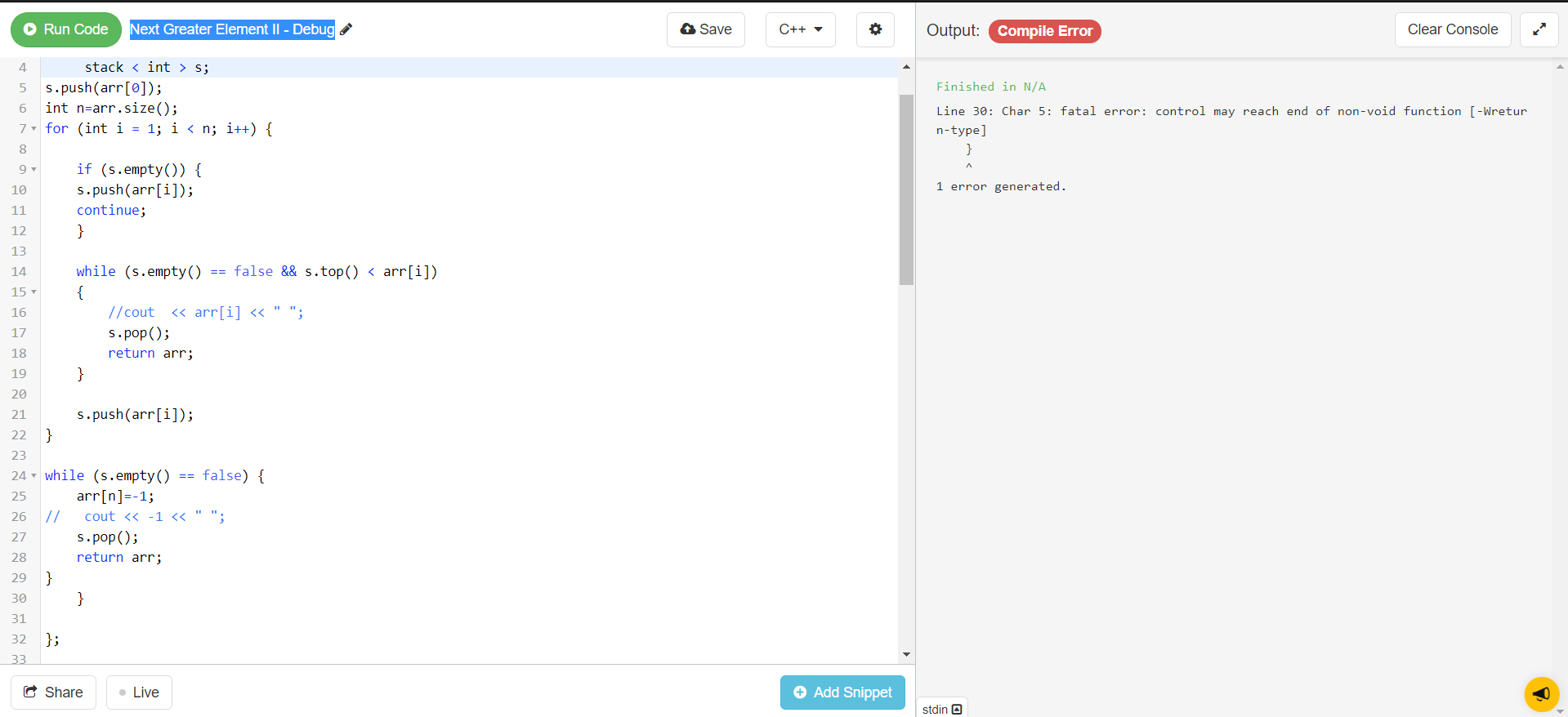Viewport: 1568px width, 717px height.
Task: Save the code snippet
Action: (x=705, y=29)
